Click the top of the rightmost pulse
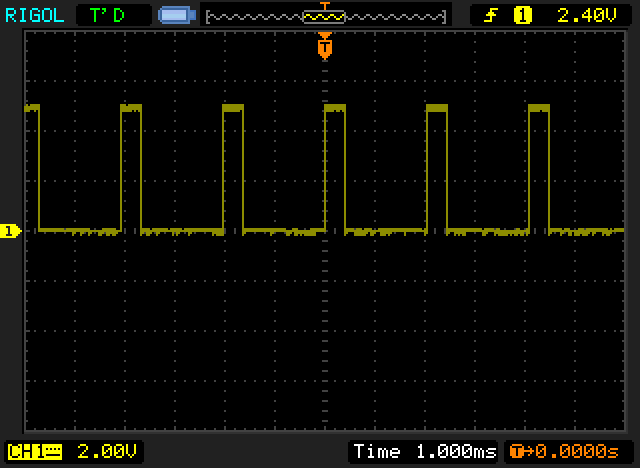This screenshot has width=640, height=468. [538, 106]
